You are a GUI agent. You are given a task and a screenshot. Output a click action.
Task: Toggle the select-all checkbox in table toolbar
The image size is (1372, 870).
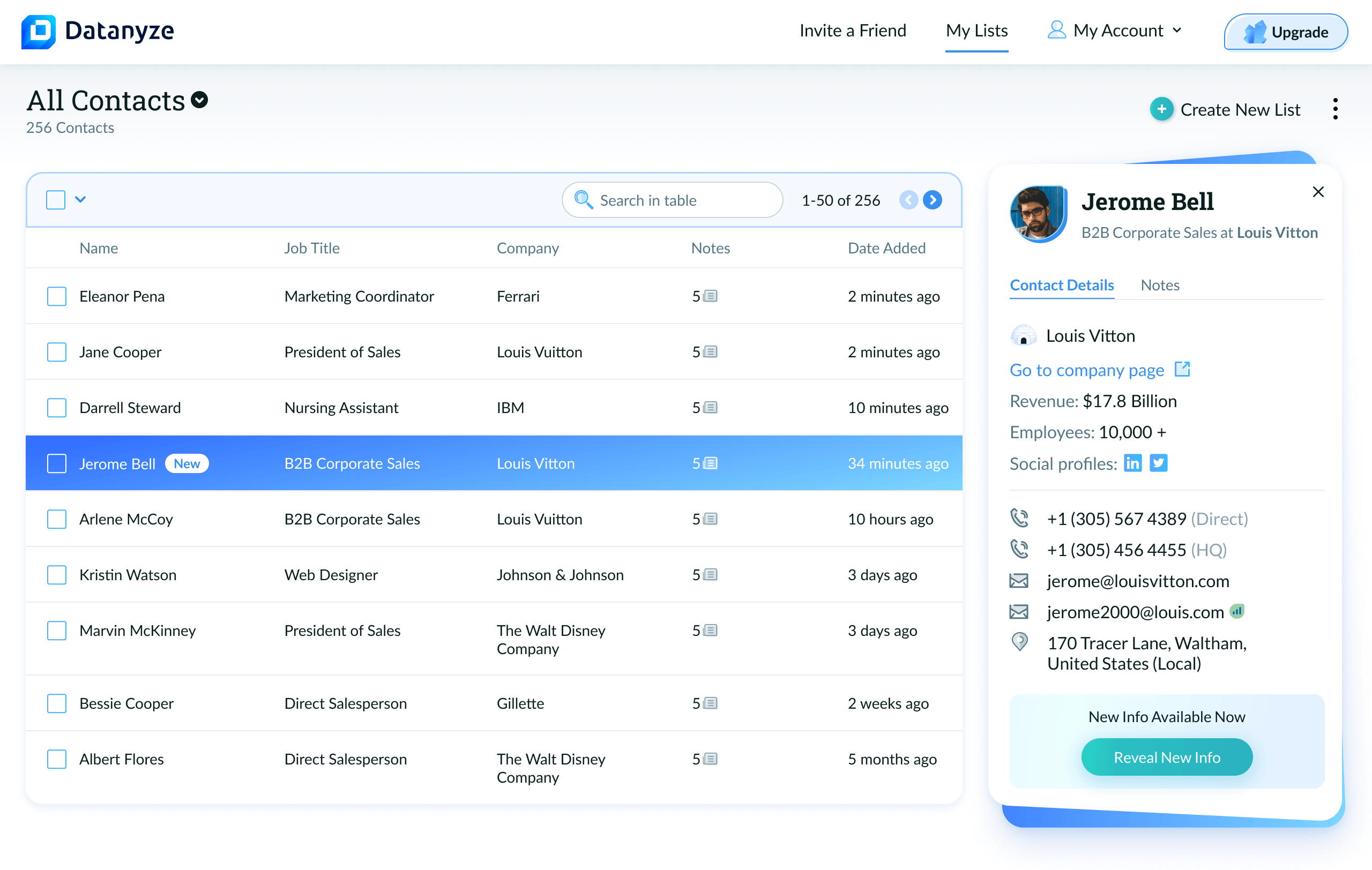pyautogui.click(x=56, y=200)
